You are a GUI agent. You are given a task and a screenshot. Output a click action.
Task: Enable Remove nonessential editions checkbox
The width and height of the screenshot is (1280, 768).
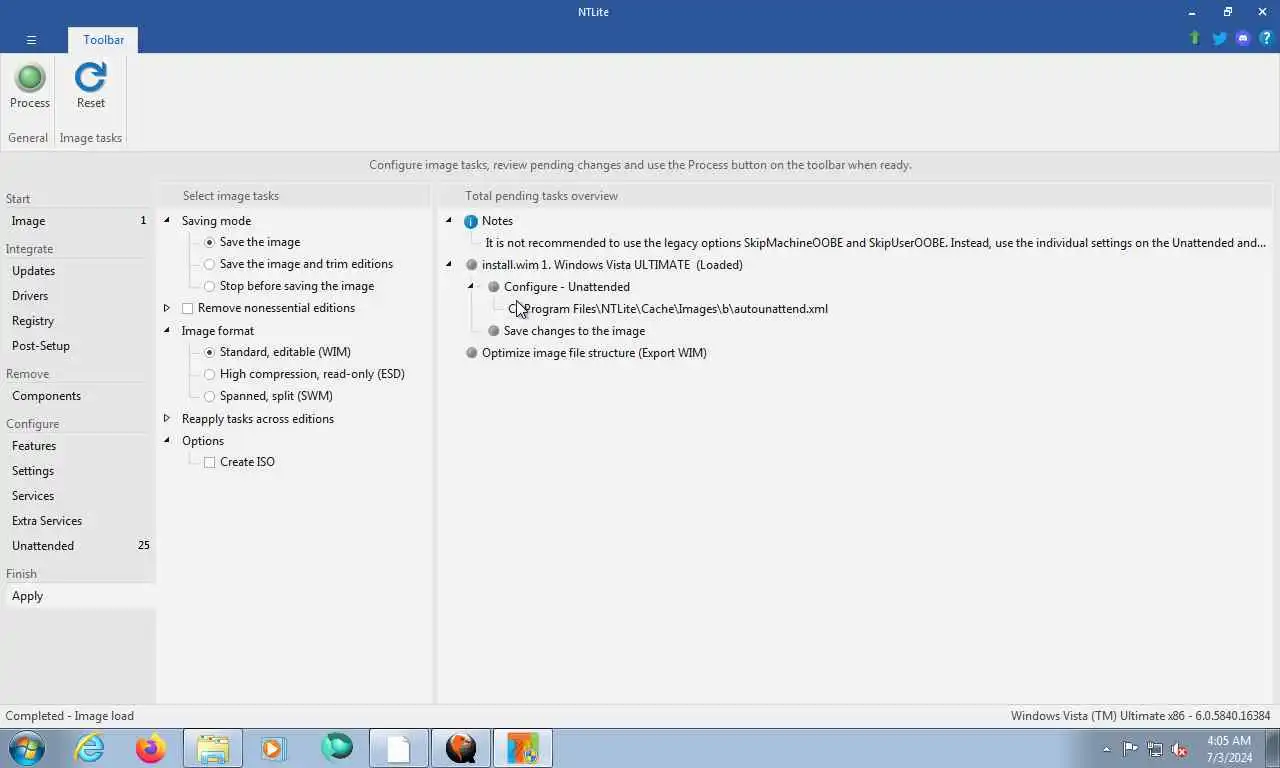(187, 308)
